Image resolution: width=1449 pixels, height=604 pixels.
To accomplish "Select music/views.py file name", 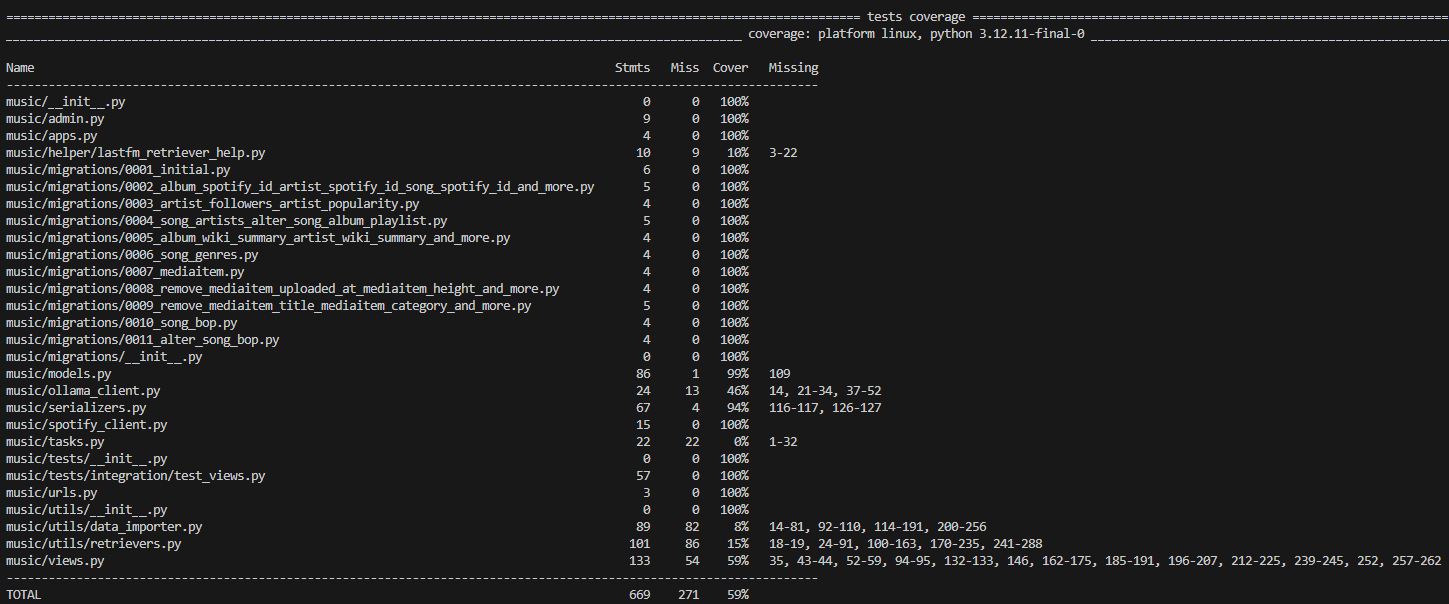I will (55, 561).
